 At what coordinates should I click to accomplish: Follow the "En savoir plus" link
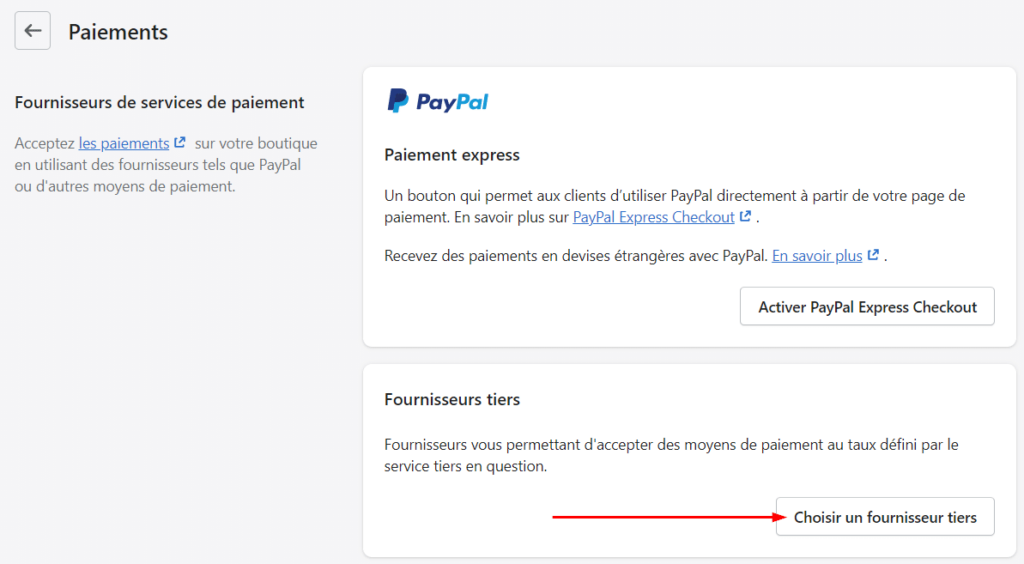point(816,255)
